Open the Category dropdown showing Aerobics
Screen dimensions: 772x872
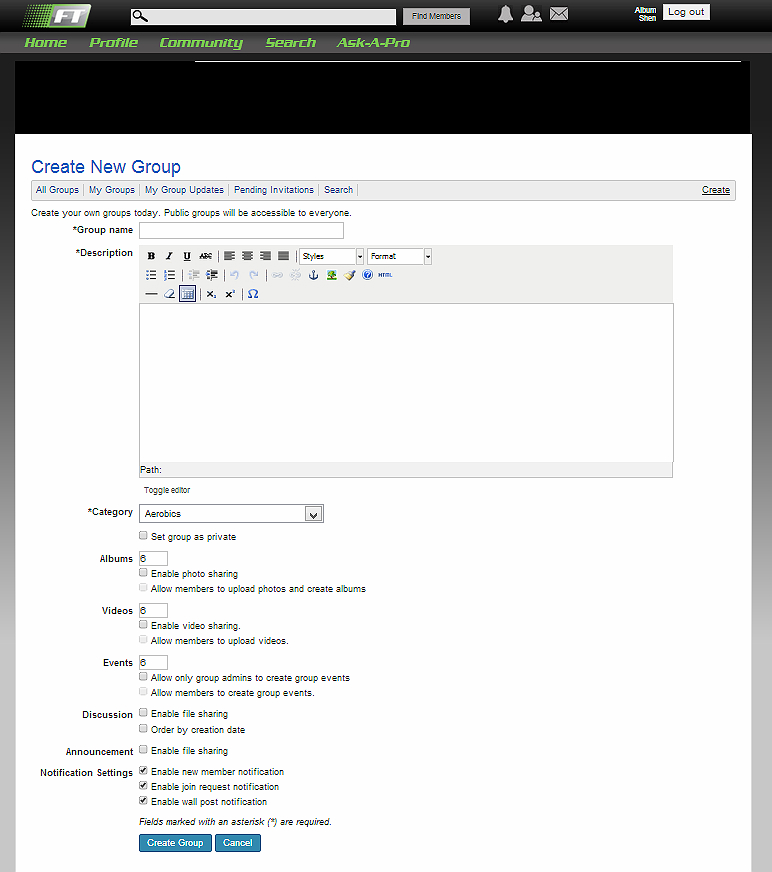231,514
